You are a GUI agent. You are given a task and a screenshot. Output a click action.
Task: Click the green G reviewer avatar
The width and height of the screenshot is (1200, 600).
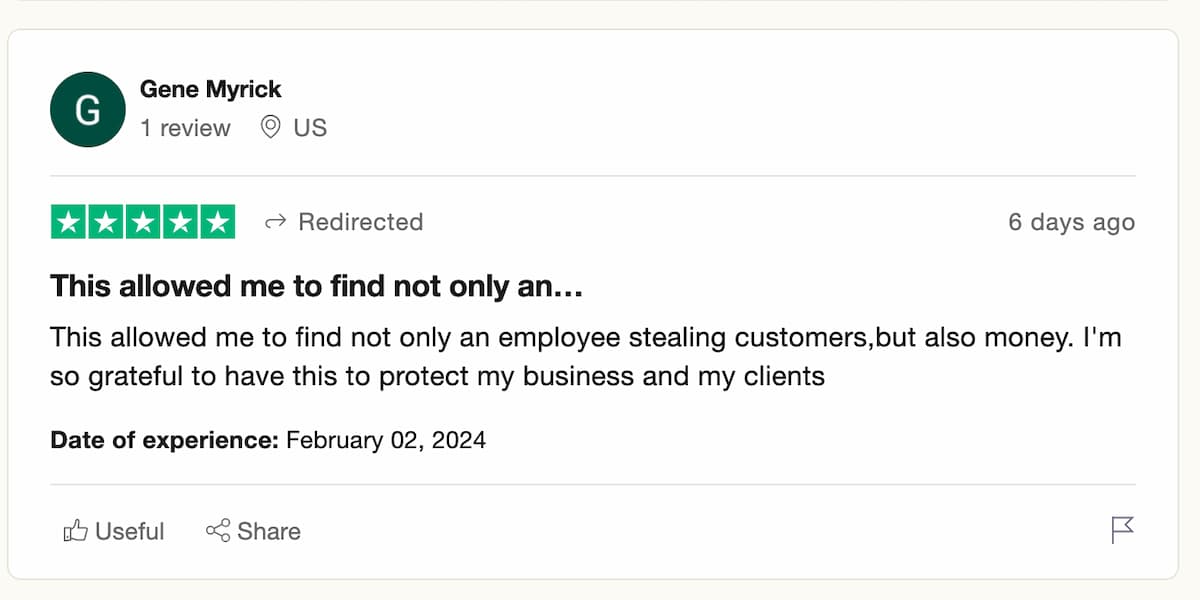click(x=88, y=110)
